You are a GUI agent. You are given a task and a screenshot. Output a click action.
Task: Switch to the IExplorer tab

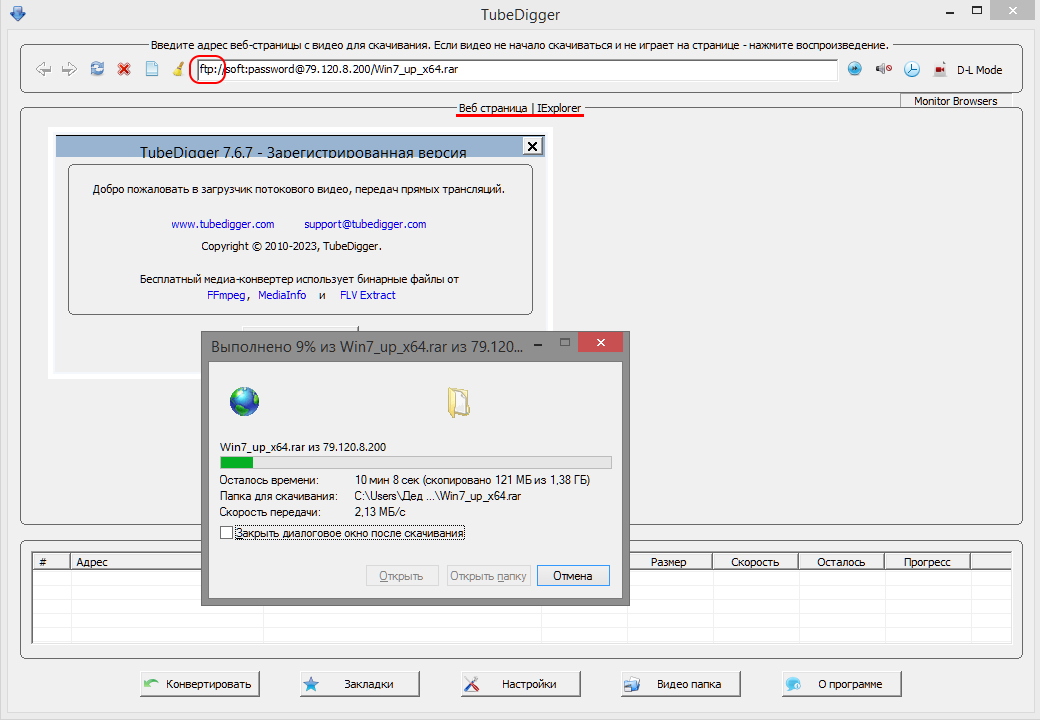559,108
